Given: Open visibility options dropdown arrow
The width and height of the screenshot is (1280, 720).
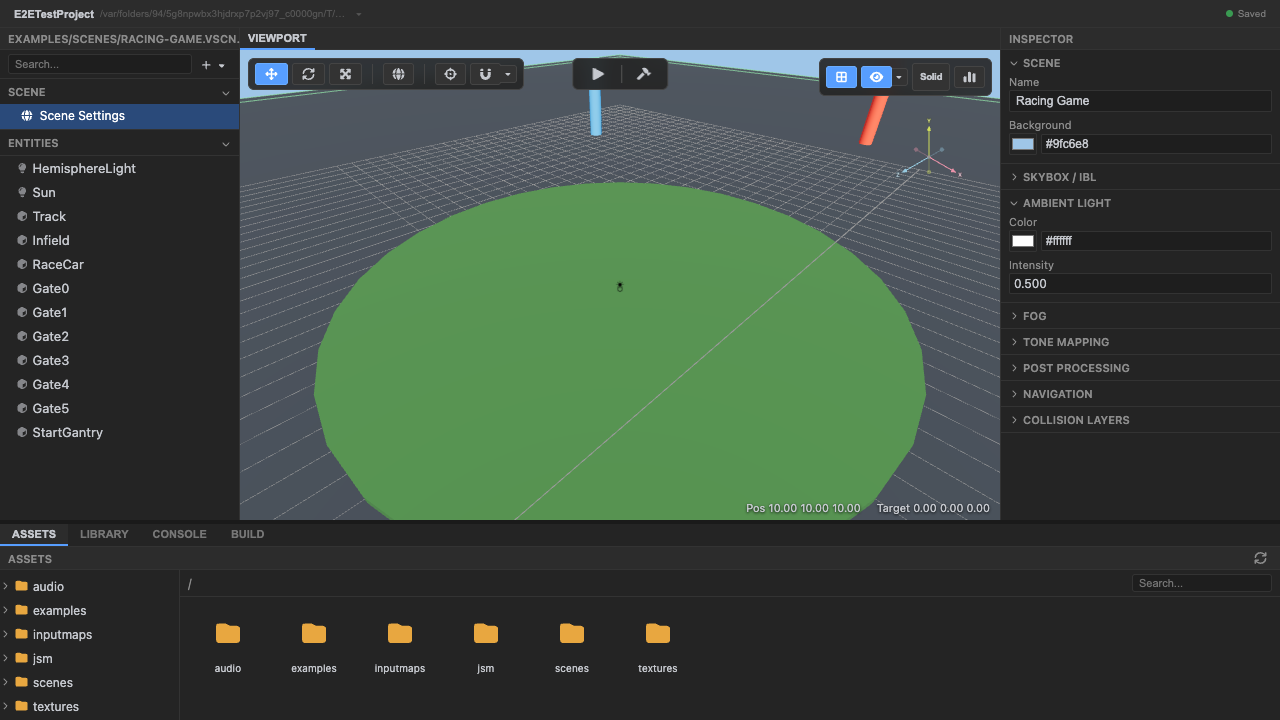Looking at the screenshot, I should click(x=900, y=77).
